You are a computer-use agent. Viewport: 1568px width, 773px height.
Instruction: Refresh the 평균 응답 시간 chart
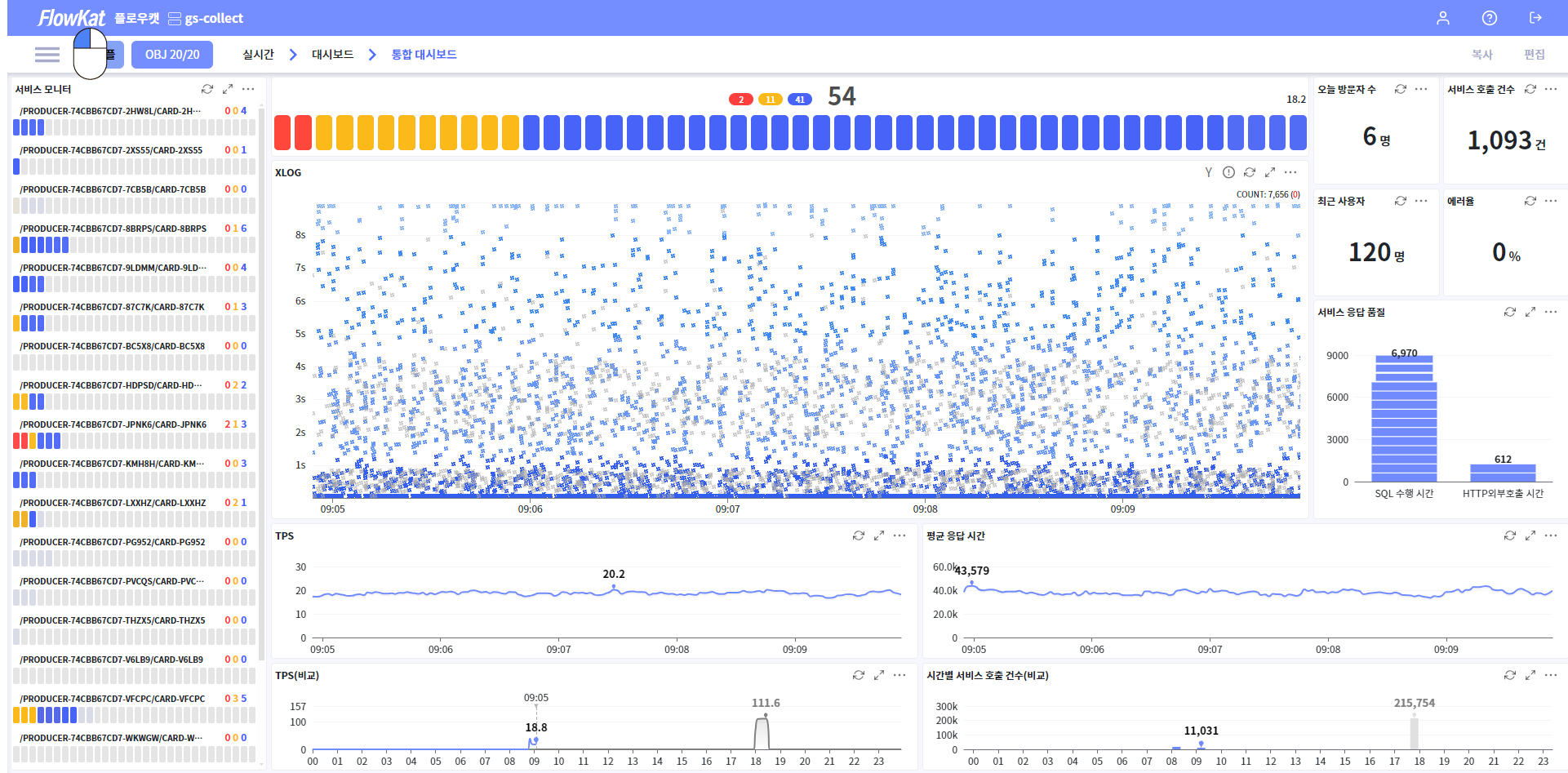(x=1510, y=535)
